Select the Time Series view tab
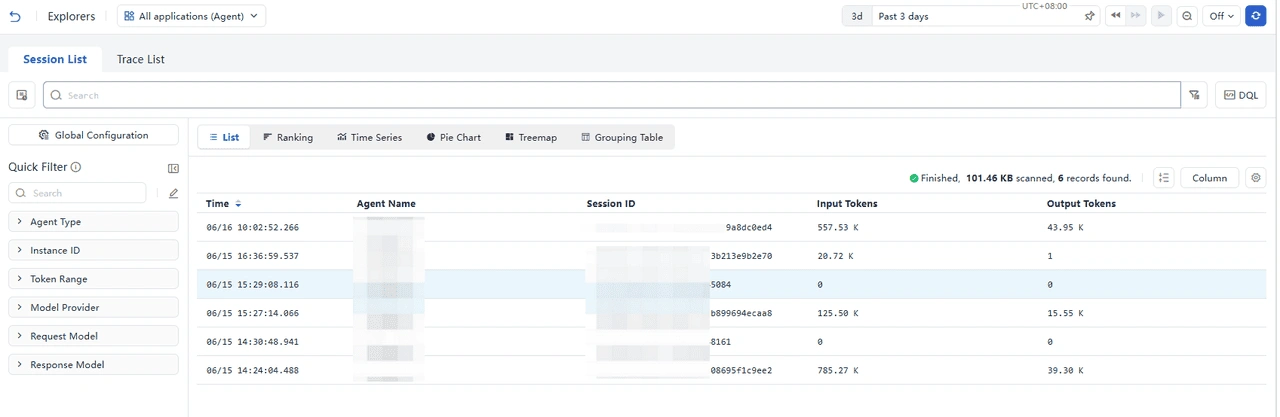This screenshot has width=1280, height=417. [x=369, y=137]
